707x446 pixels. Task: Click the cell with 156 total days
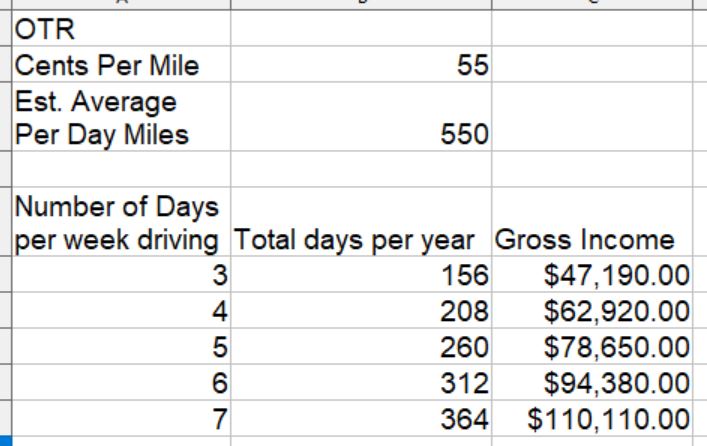(x=361, y=274)
